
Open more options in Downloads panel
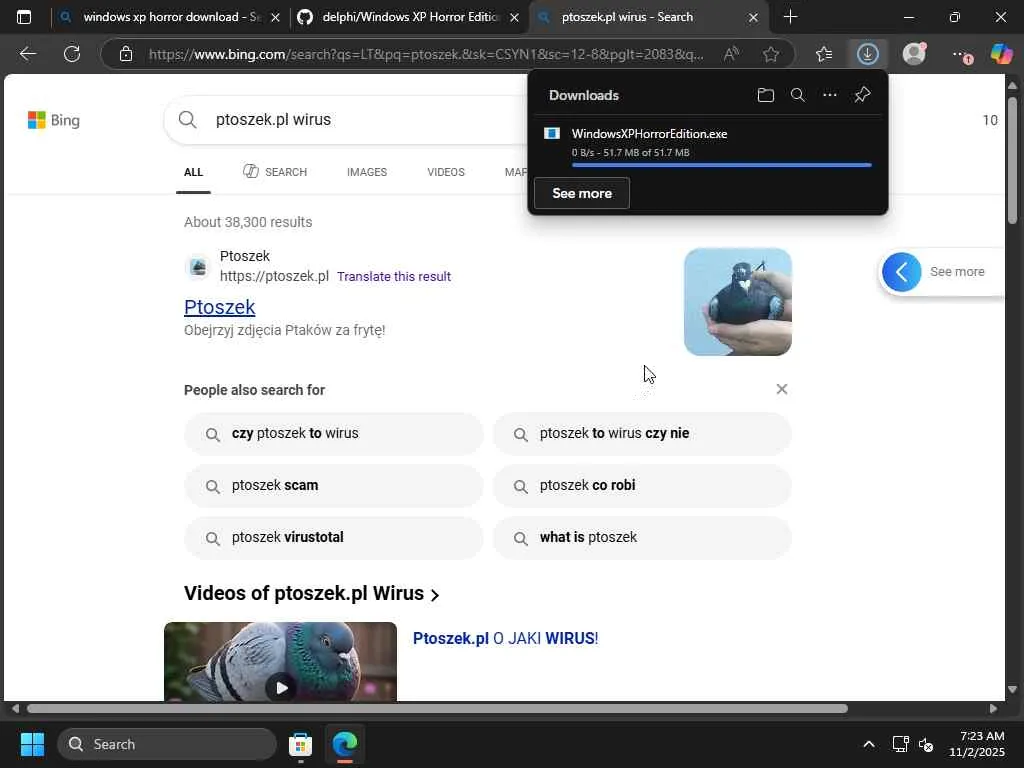(829, 95)
